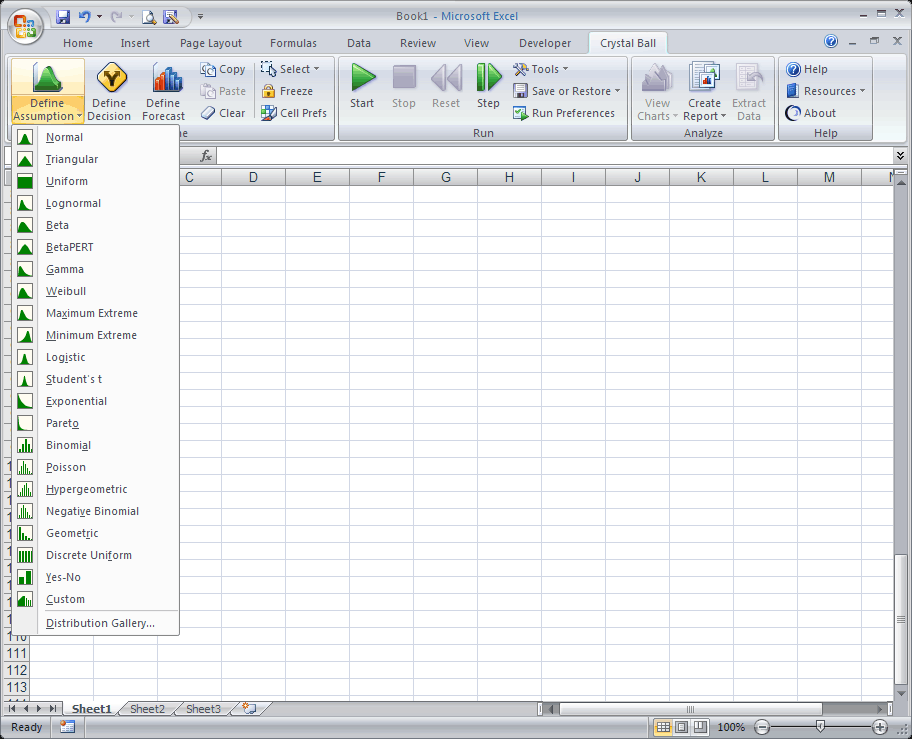Open the Create Report dropdown
The width and height of the screenshot is (912, 739).
(724, 116)
